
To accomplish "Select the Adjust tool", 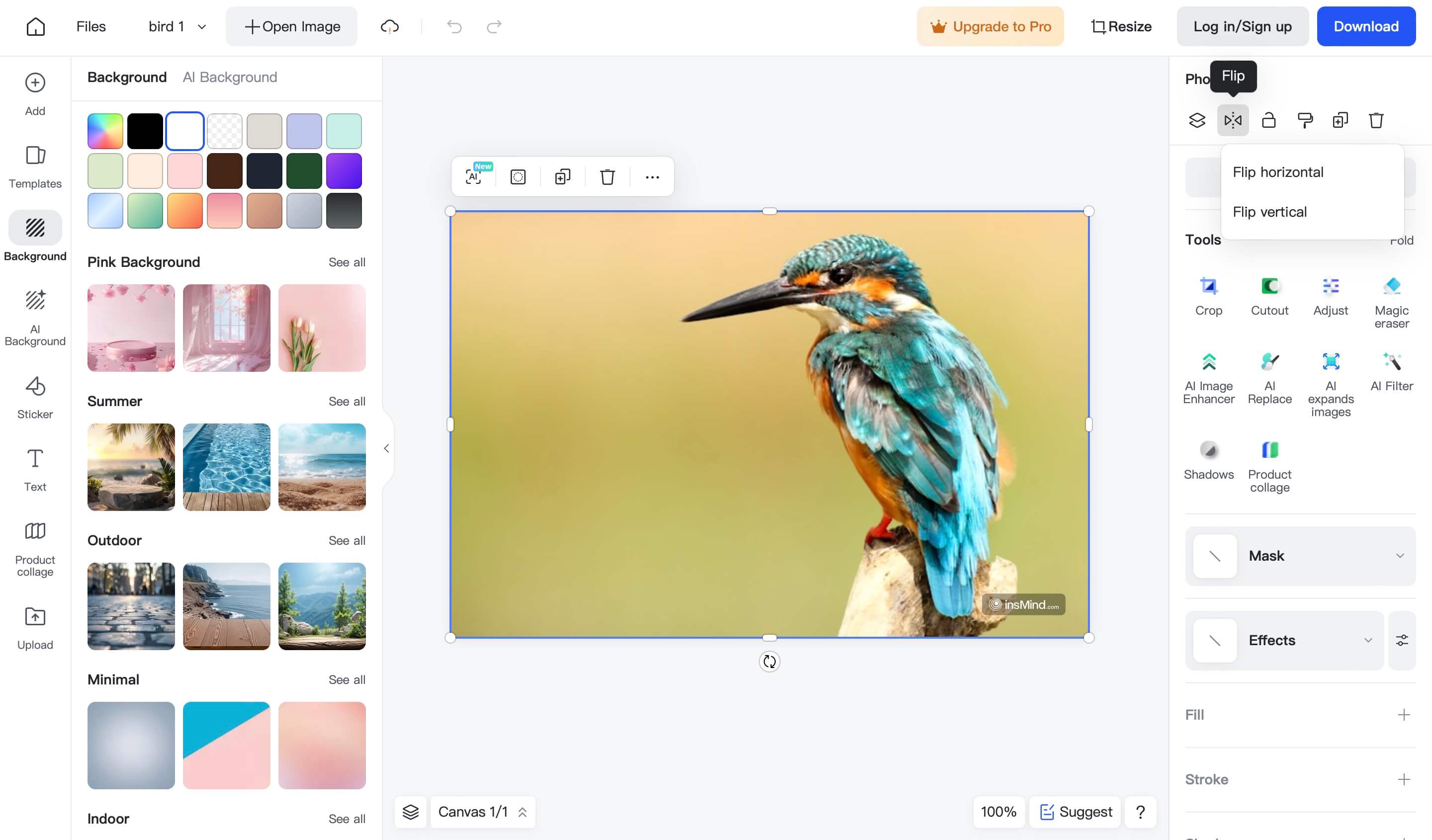I will pos(1330,295).
